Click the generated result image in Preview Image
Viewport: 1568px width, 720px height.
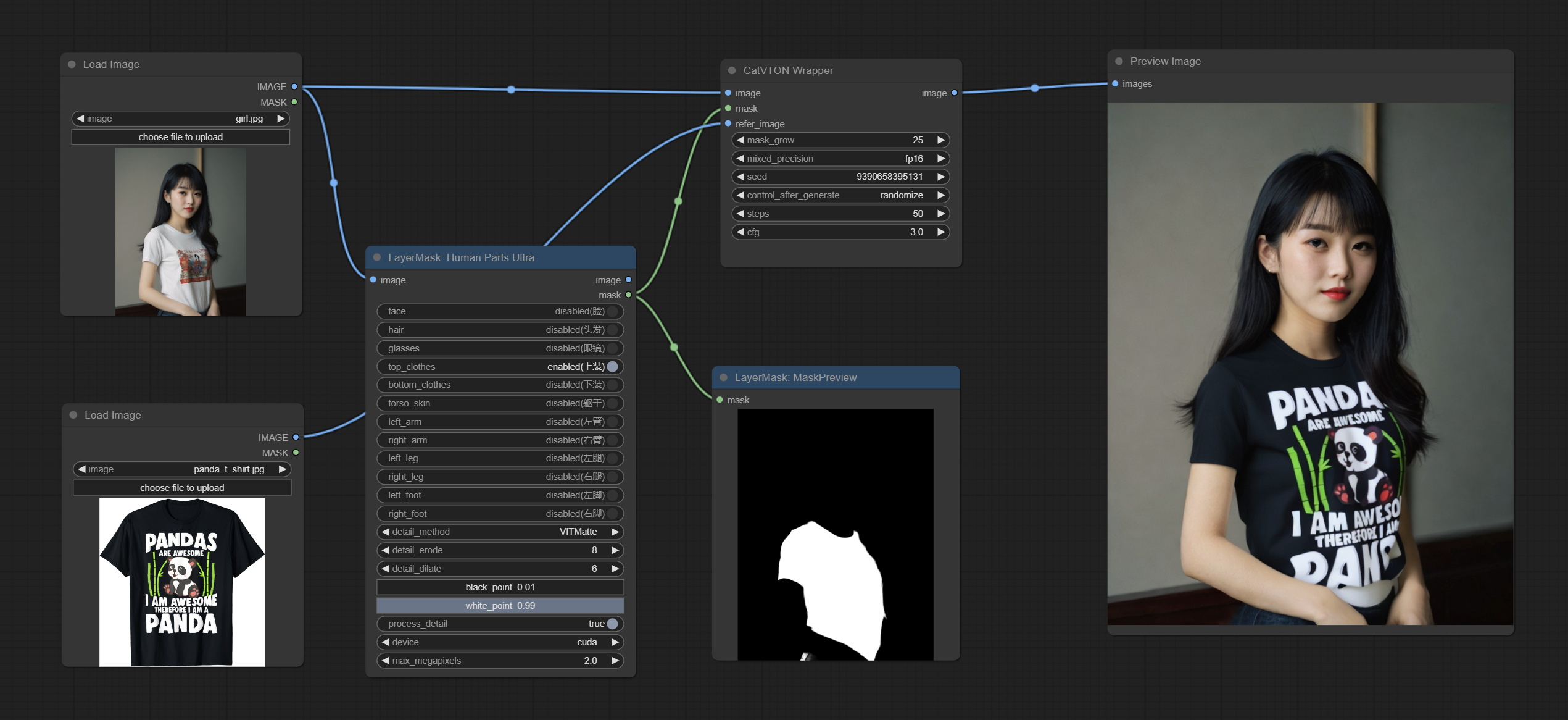click(x=1309, y=364)
